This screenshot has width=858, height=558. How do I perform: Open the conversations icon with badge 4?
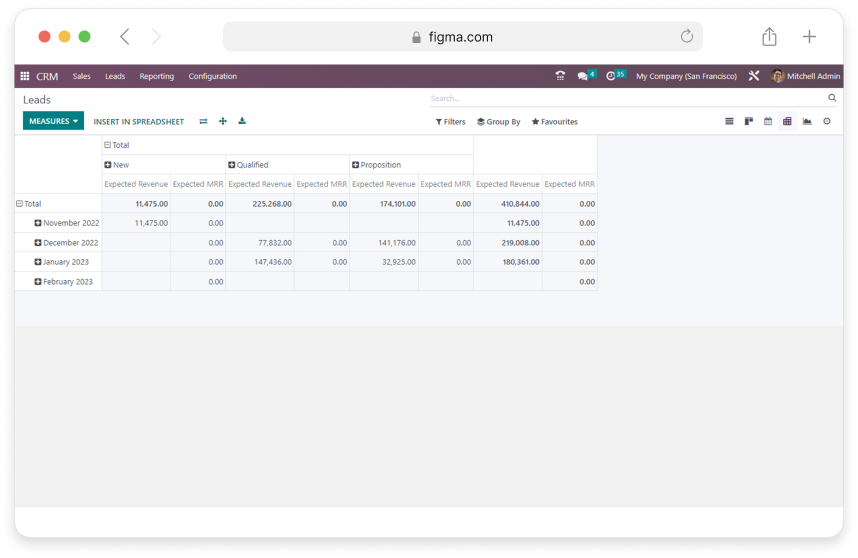click(x=585, y=75)
